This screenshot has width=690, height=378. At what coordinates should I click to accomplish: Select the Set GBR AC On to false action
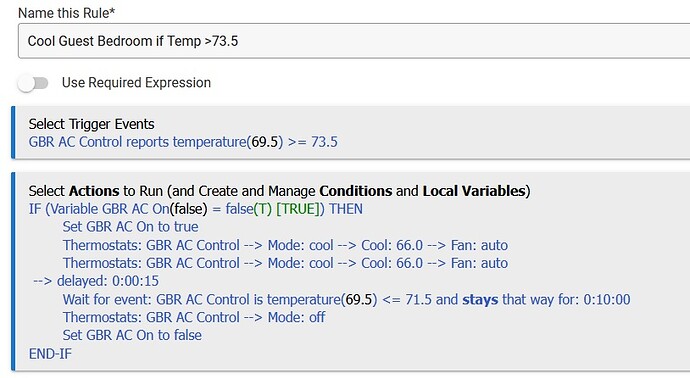click(132, 335)
